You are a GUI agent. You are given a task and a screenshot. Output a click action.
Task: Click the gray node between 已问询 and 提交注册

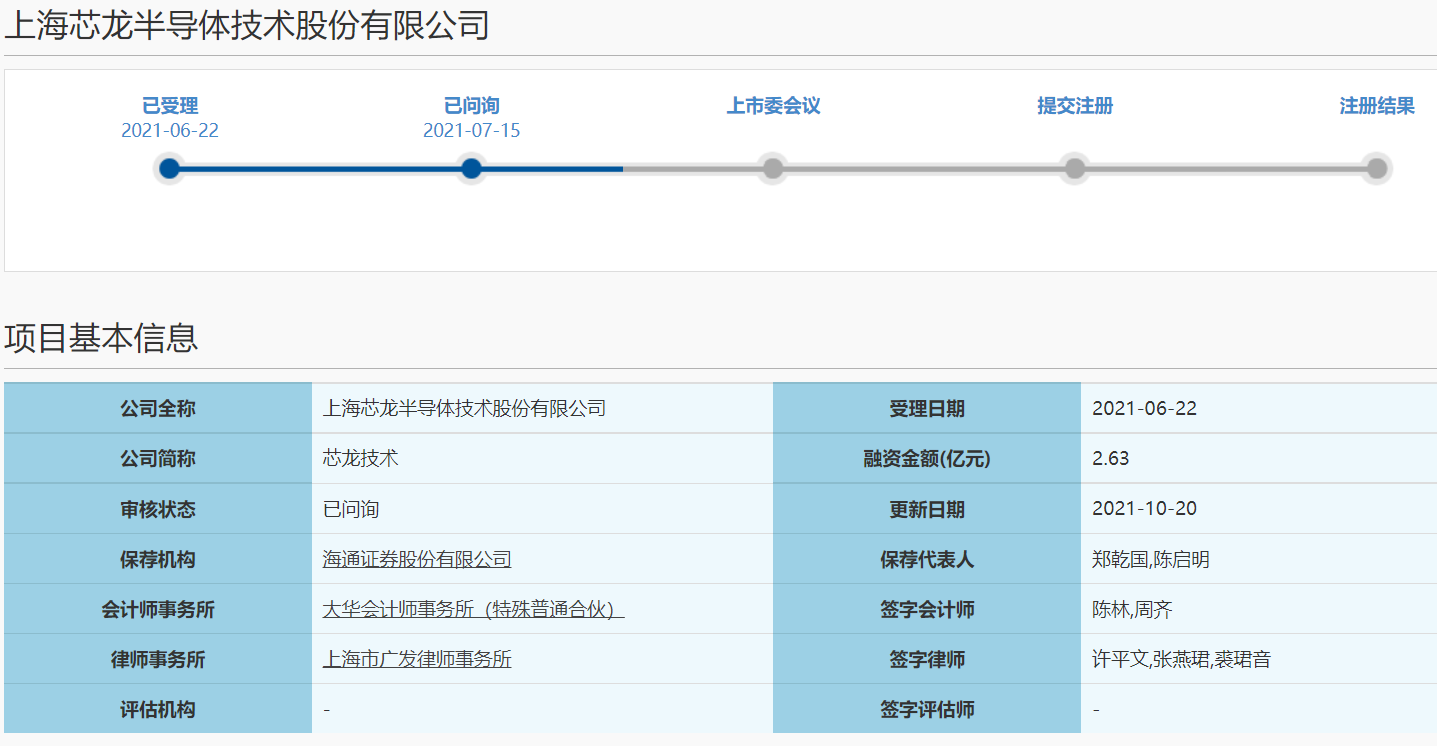(x=772, y=168)
